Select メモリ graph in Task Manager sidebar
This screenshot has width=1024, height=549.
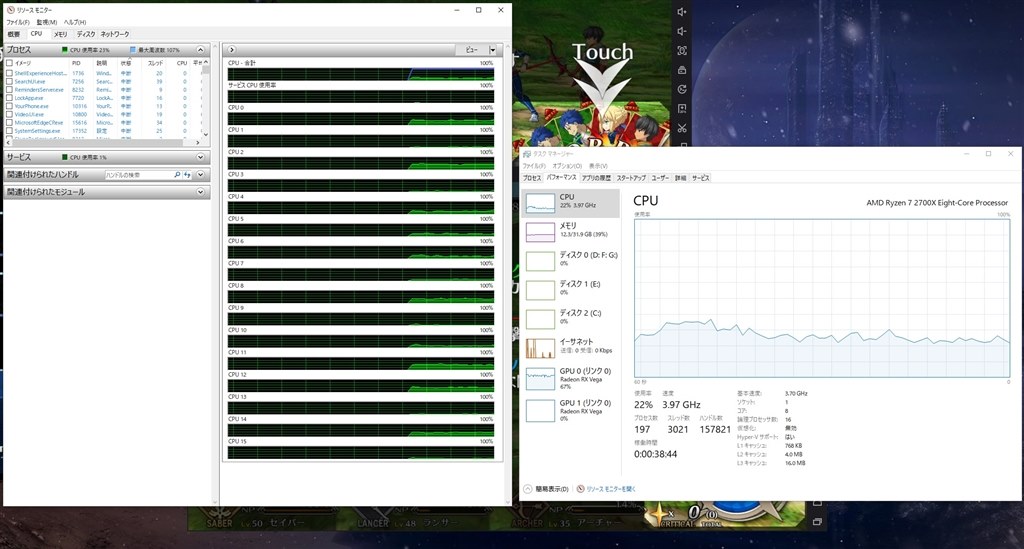pos(541,232)
